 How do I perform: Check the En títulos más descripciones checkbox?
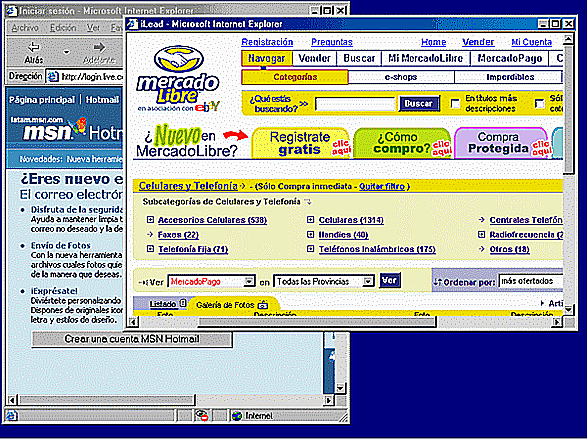[x=455, y=103]
